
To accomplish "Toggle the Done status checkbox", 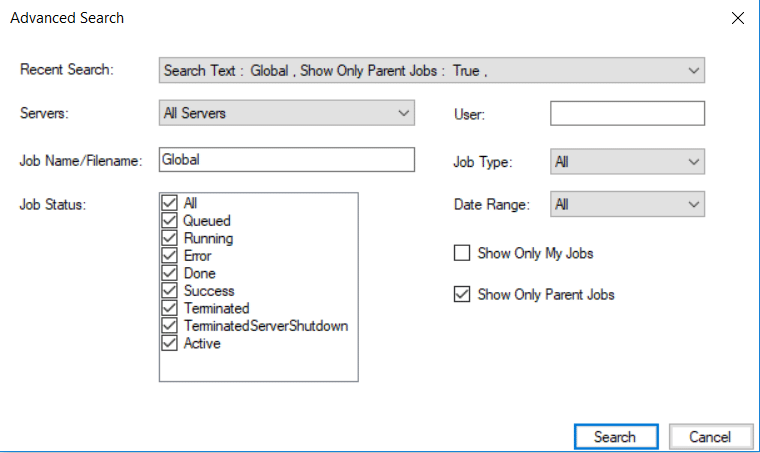I will (169, 273).
